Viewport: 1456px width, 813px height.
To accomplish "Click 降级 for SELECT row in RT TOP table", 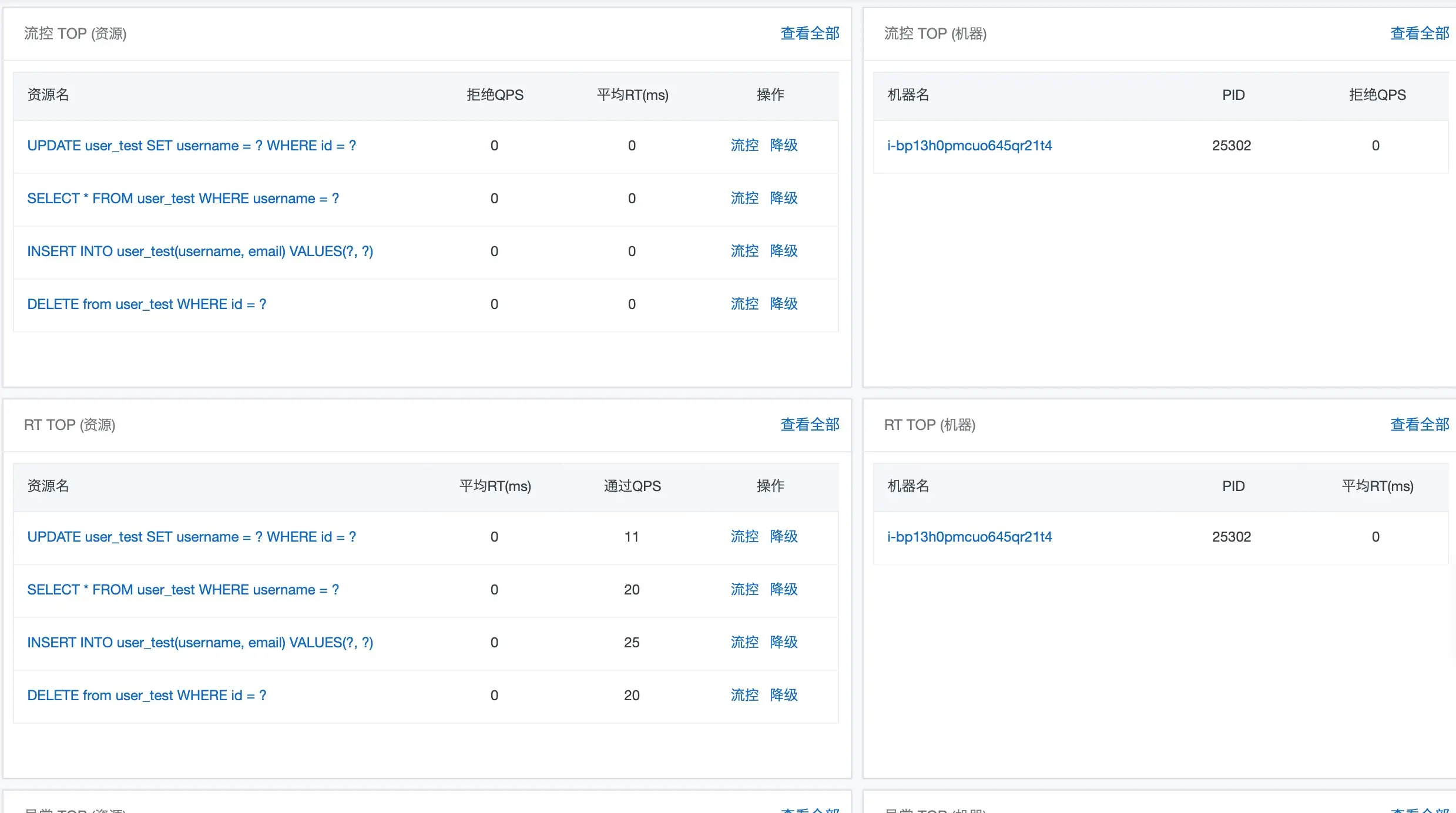I will tap(784, 589).
